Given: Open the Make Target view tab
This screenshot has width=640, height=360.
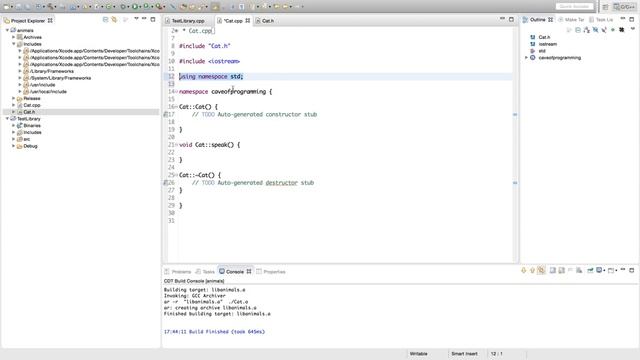Looking at the screenshot, I should (x=571, y=20).
